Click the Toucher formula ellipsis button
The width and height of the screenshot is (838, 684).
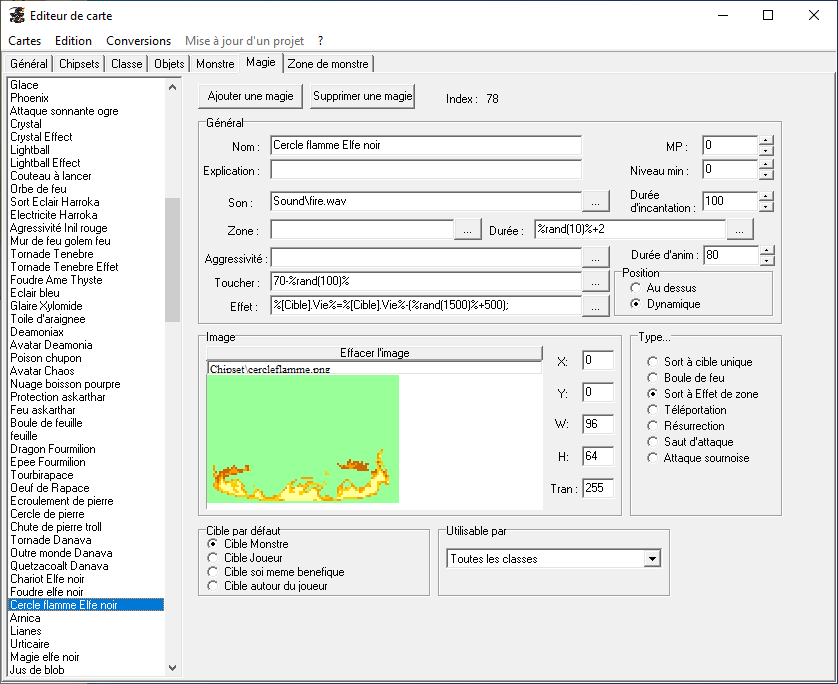[x=595, y=283]
